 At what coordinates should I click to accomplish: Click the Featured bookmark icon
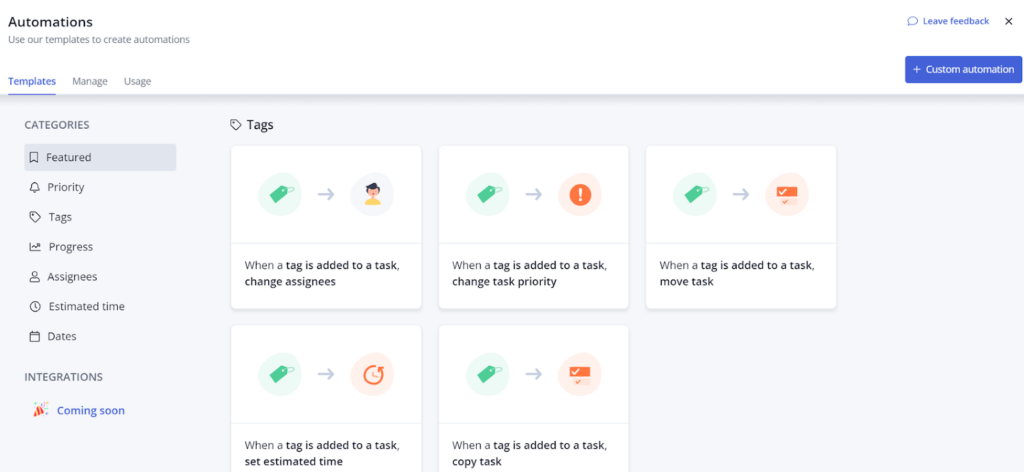(x=34, y=157)
